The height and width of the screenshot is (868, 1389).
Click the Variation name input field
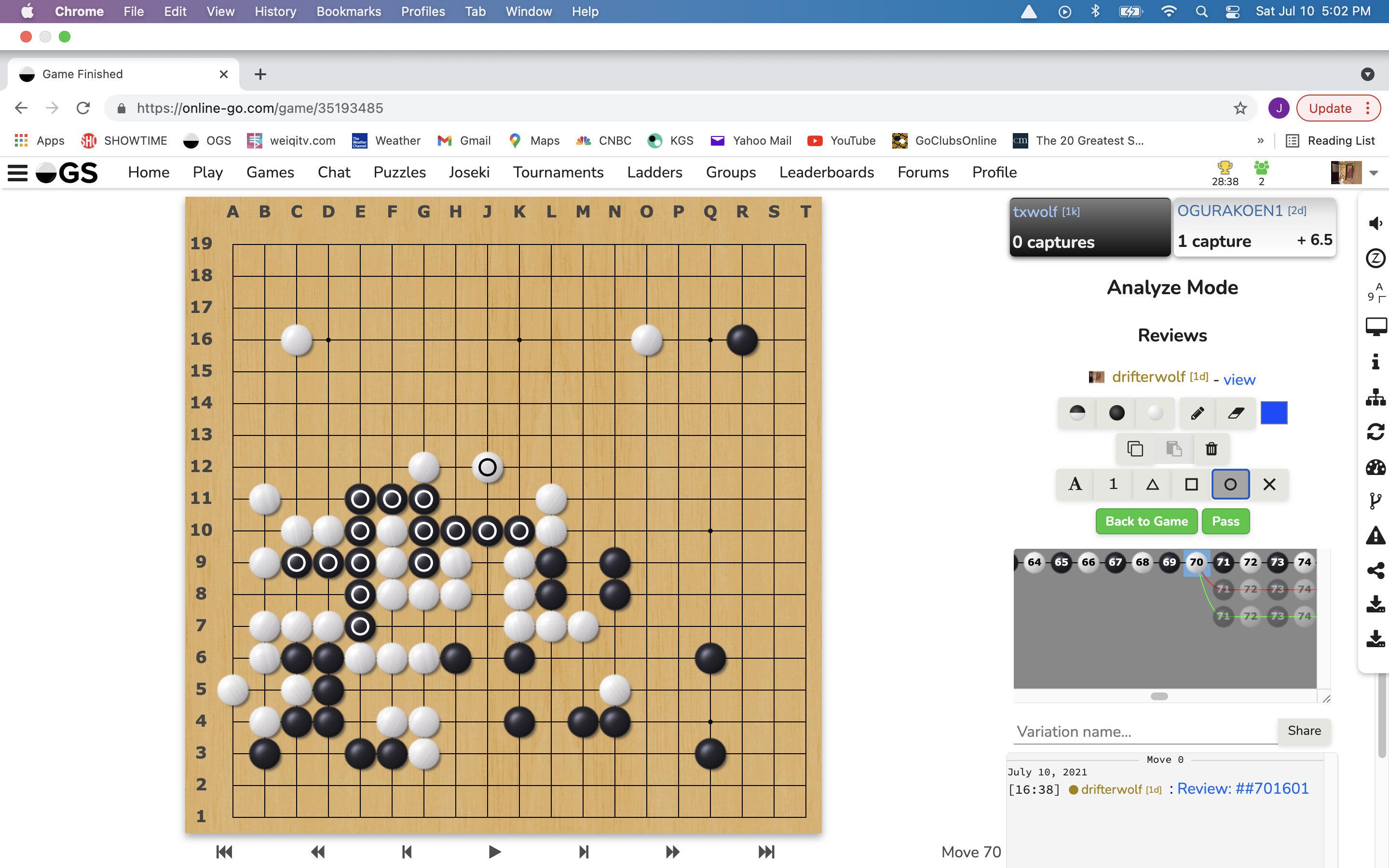(1144, 732)
